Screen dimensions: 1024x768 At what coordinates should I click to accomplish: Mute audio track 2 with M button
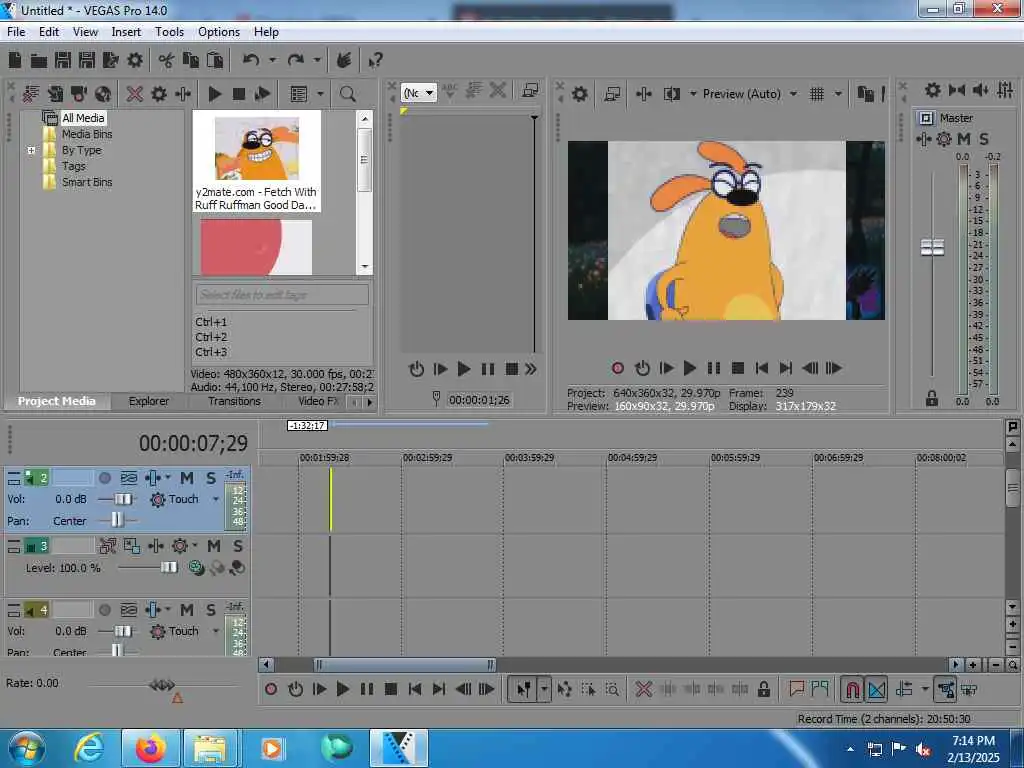[187, 479]
